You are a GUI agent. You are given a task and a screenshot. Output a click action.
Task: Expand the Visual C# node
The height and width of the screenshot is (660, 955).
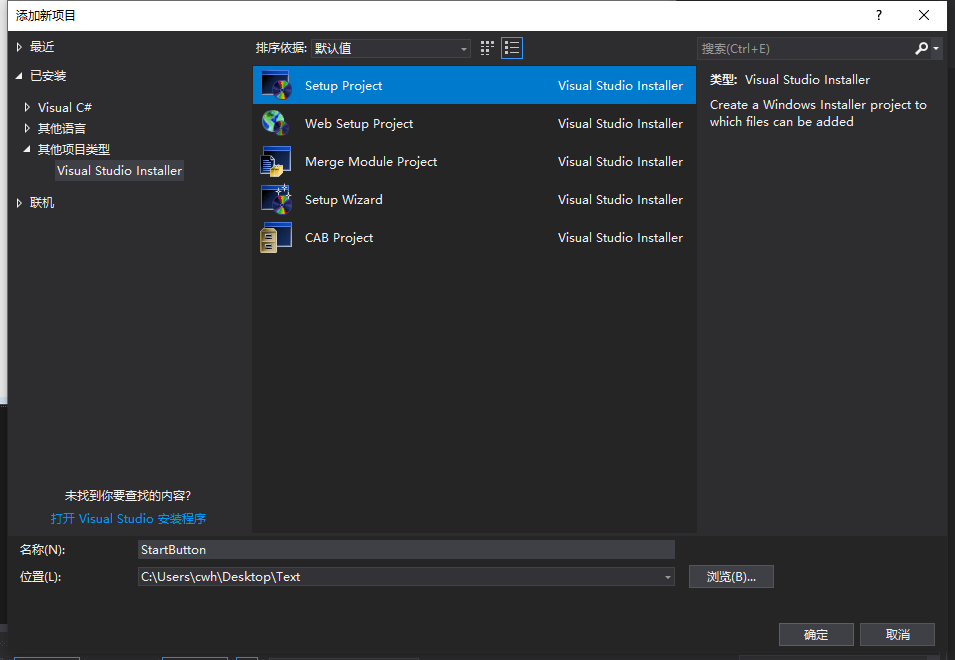pyautogui.click(x=27, y=107)
